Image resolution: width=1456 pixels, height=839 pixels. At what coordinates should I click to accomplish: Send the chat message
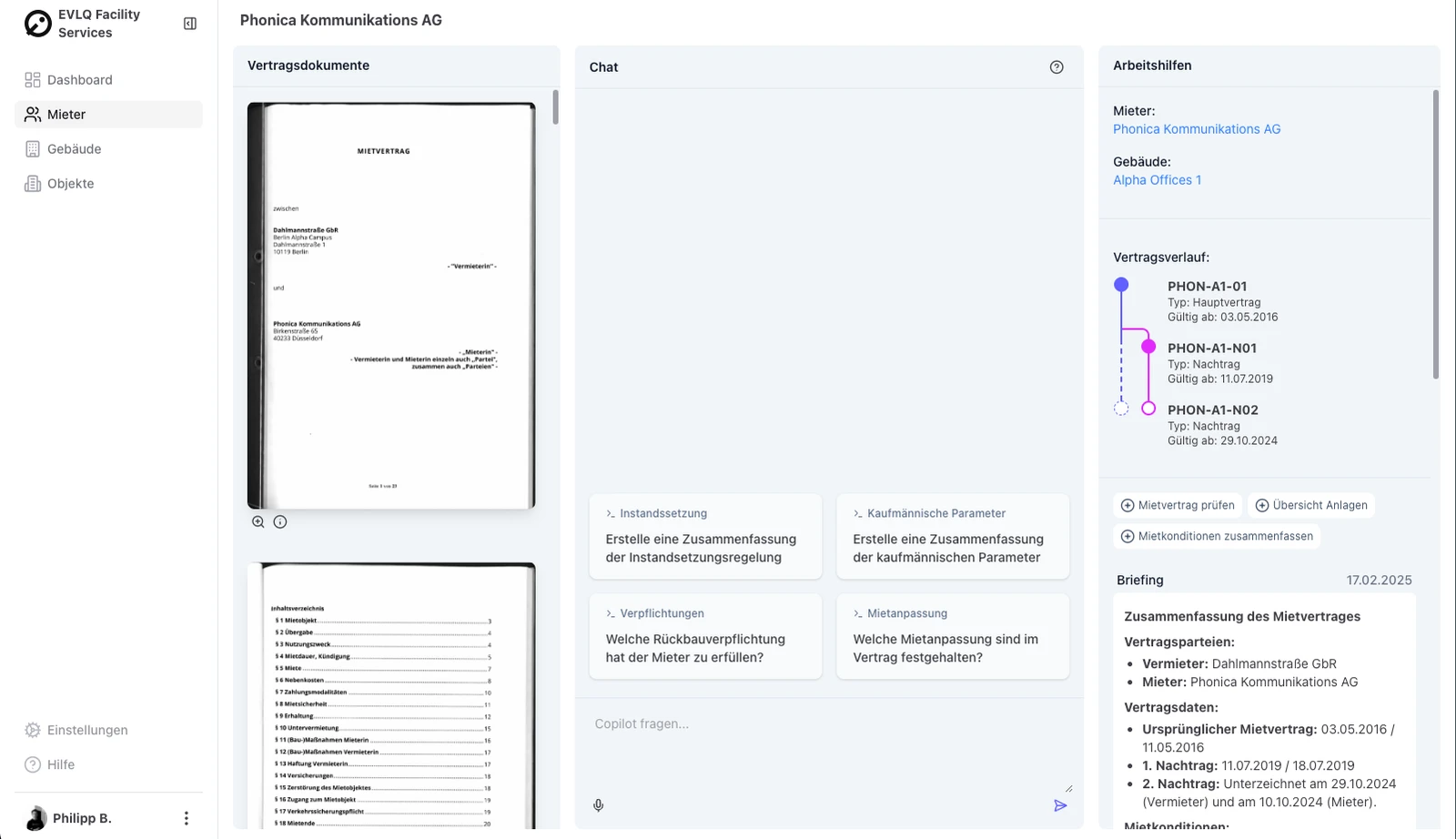tap(1060, 805)
